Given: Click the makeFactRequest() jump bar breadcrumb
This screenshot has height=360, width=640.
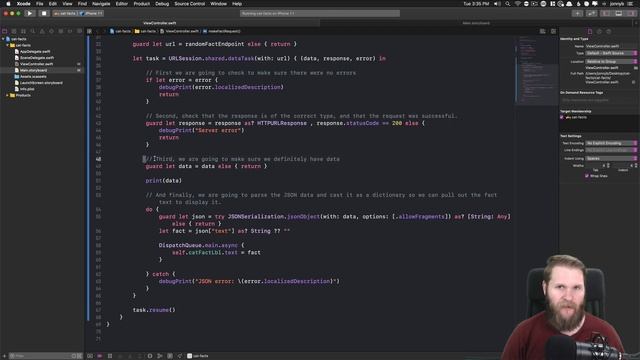Looking at the screenshot, I should [222, 31].
